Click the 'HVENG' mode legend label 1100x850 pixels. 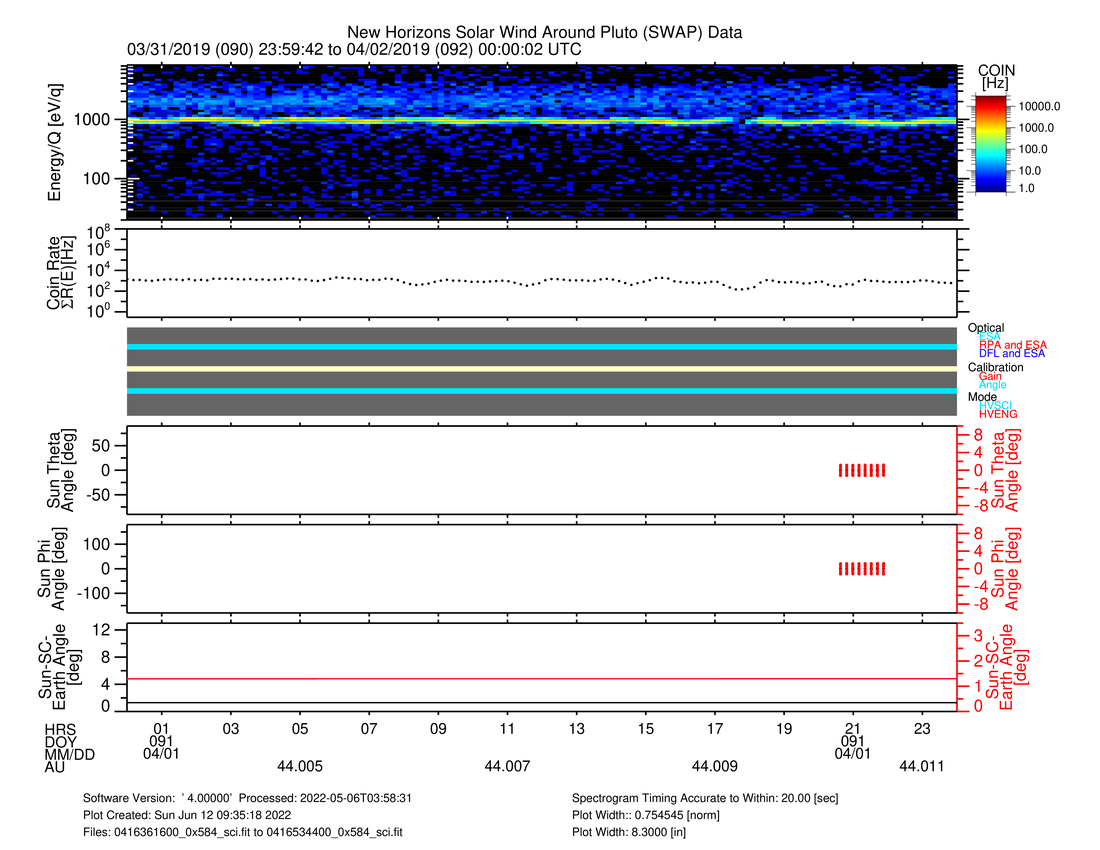[x=997, y=413]
